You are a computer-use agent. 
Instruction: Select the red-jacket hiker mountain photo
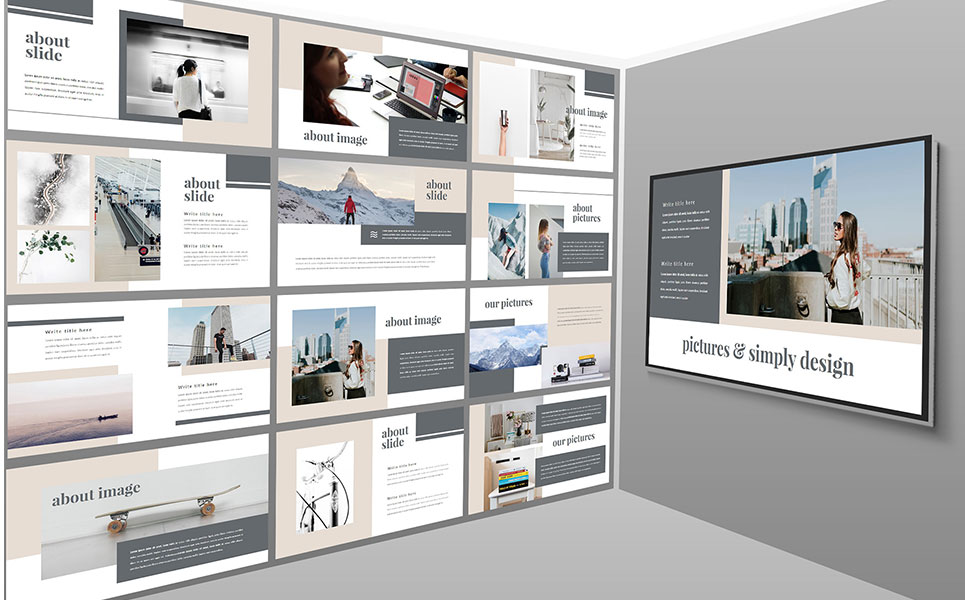tap(344, 196)
